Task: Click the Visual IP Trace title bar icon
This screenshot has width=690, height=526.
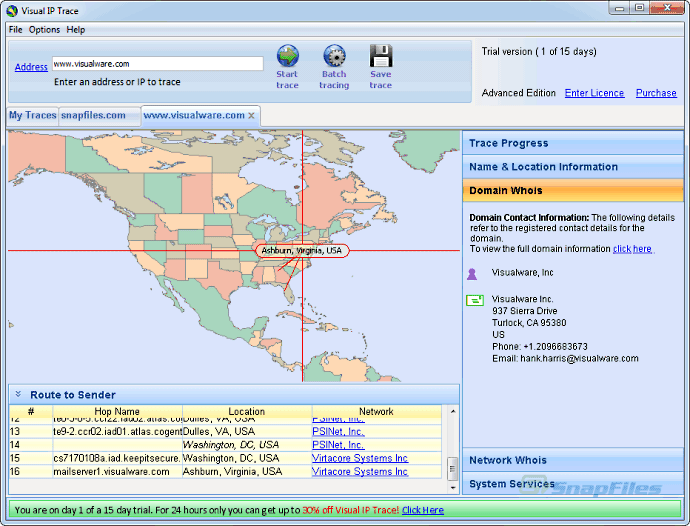Action: (12, 11)
